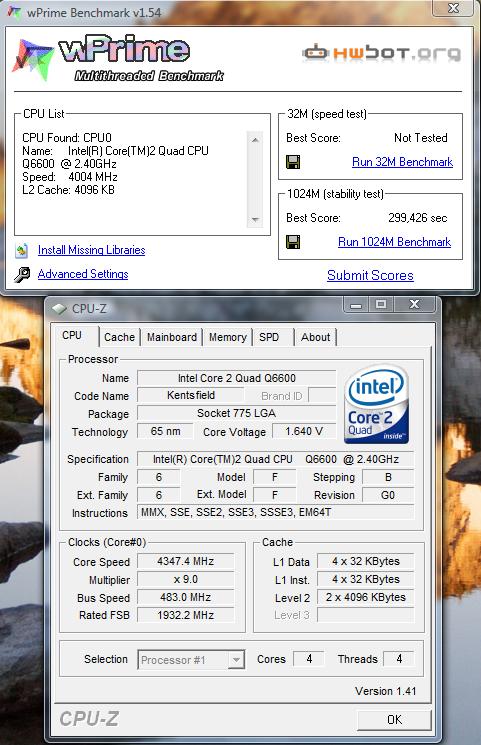
Task: Click the Submit Scores link
Action: (x=370, y=276)
